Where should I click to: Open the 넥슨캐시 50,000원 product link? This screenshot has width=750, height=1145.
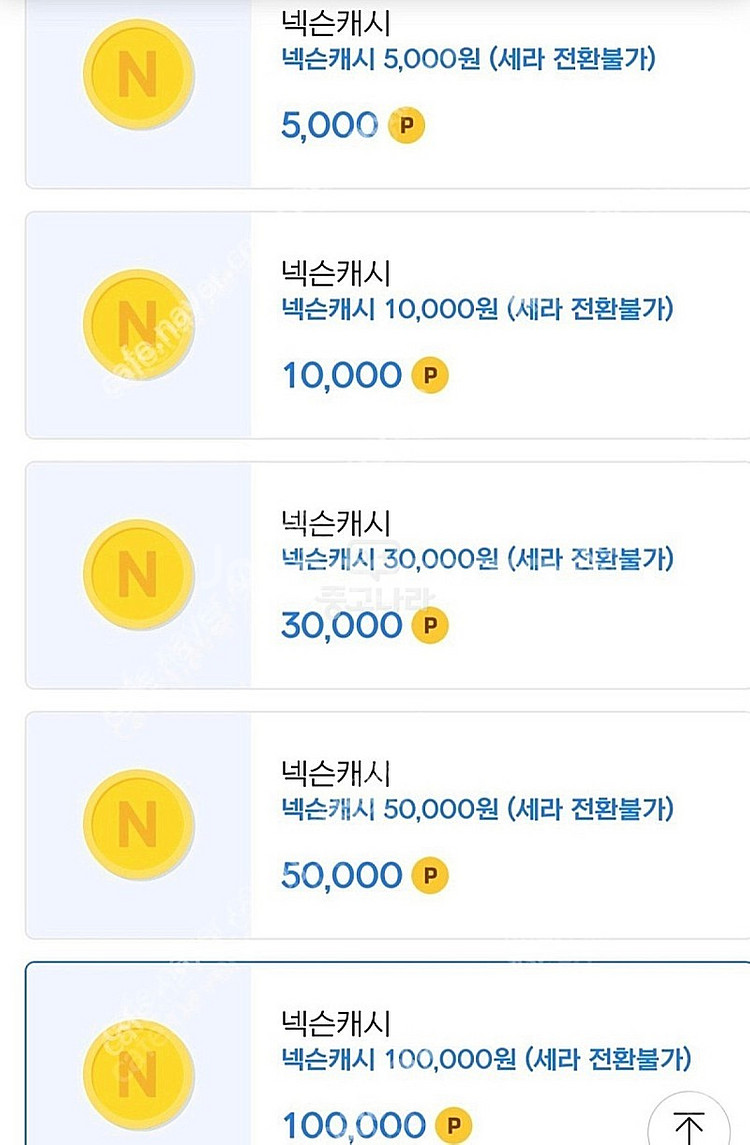477,809
